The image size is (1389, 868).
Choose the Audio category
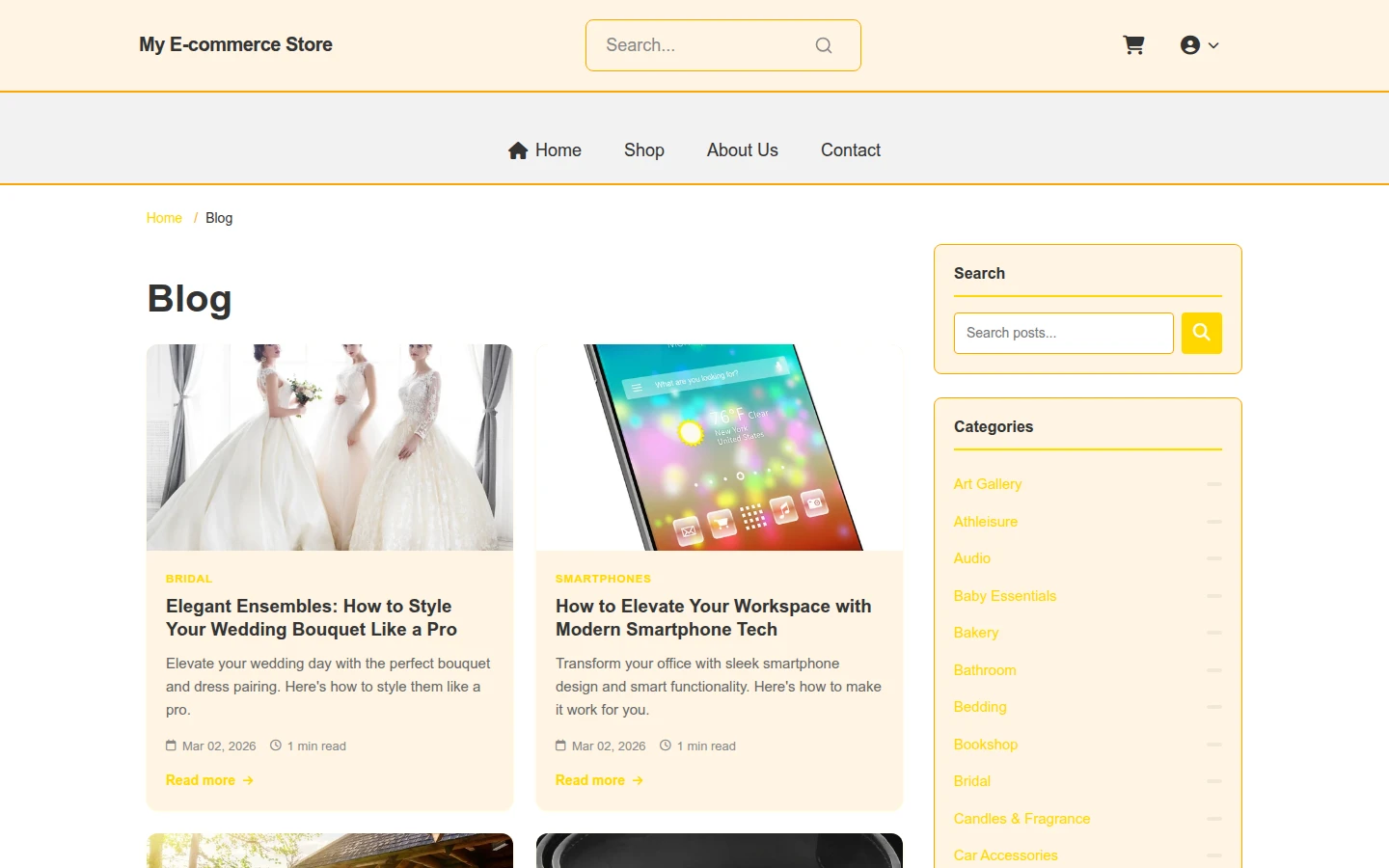972,558
